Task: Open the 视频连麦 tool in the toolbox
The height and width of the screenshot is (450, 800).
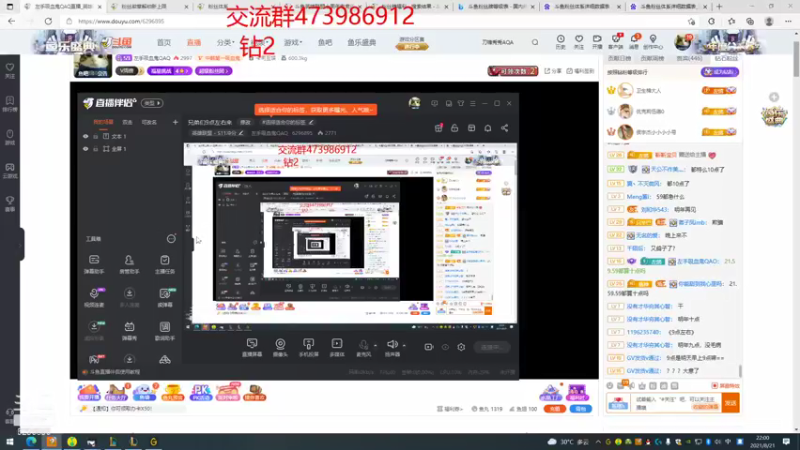Action: tap(94, 297)
